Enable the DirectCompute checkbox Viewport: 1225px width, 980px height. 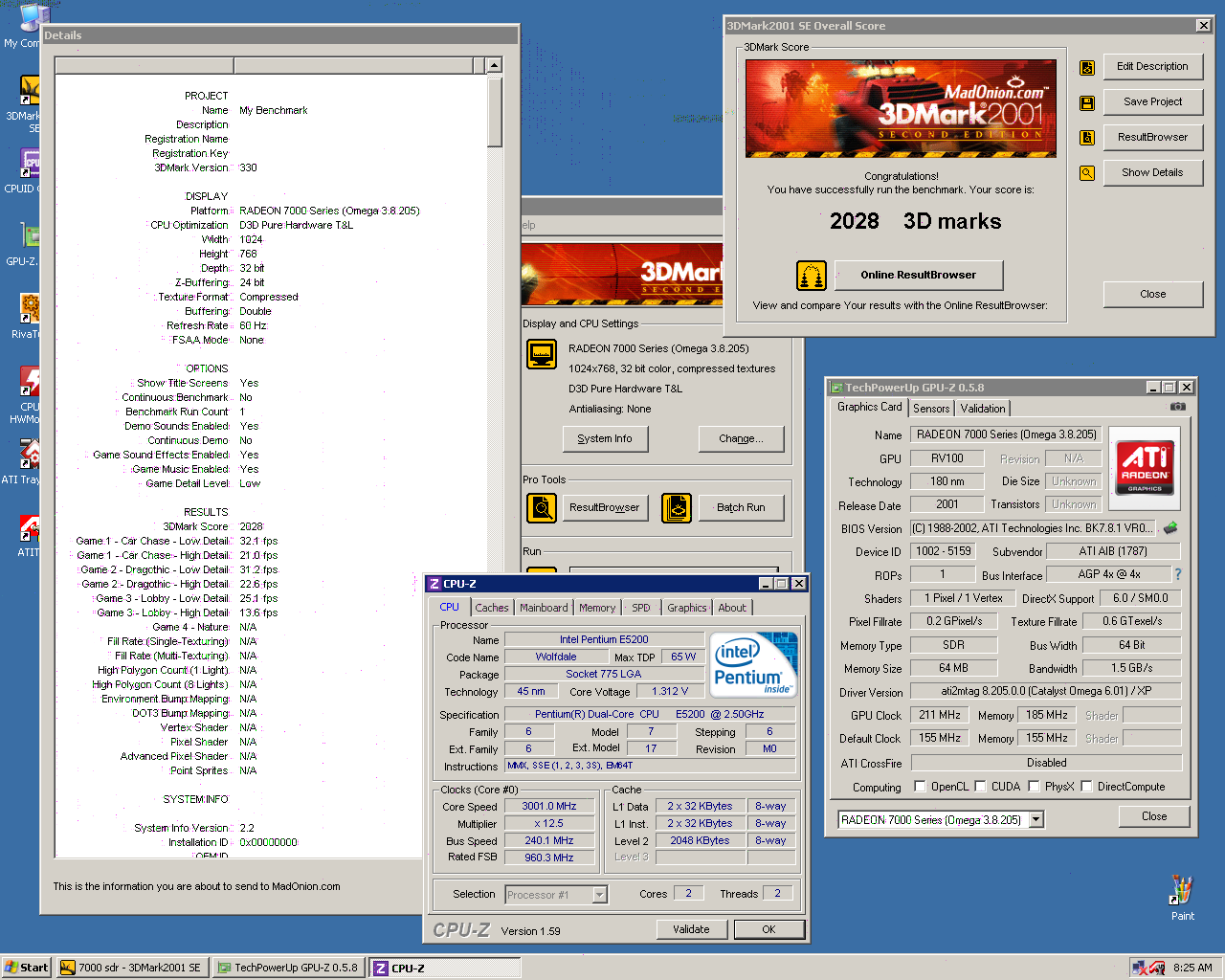pyautogui.click(x=1086, y=787)
